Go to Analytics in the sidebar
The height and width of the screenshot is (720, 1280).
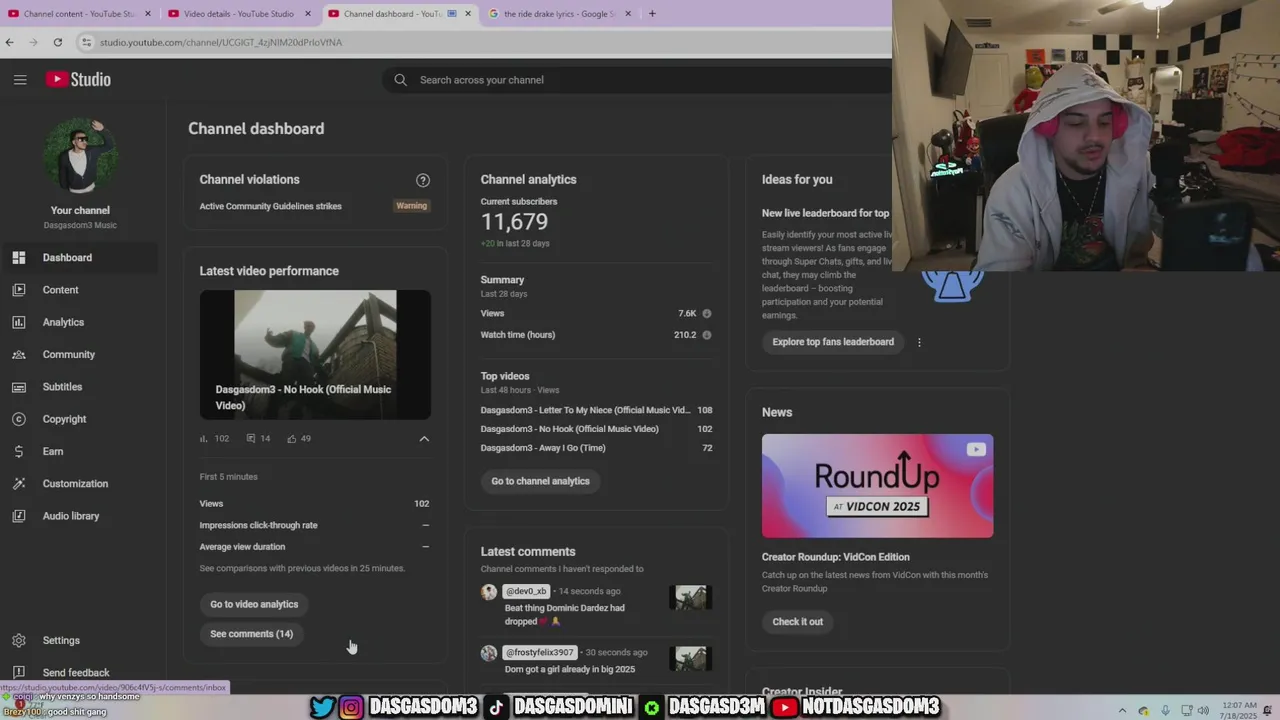[79, 322]
